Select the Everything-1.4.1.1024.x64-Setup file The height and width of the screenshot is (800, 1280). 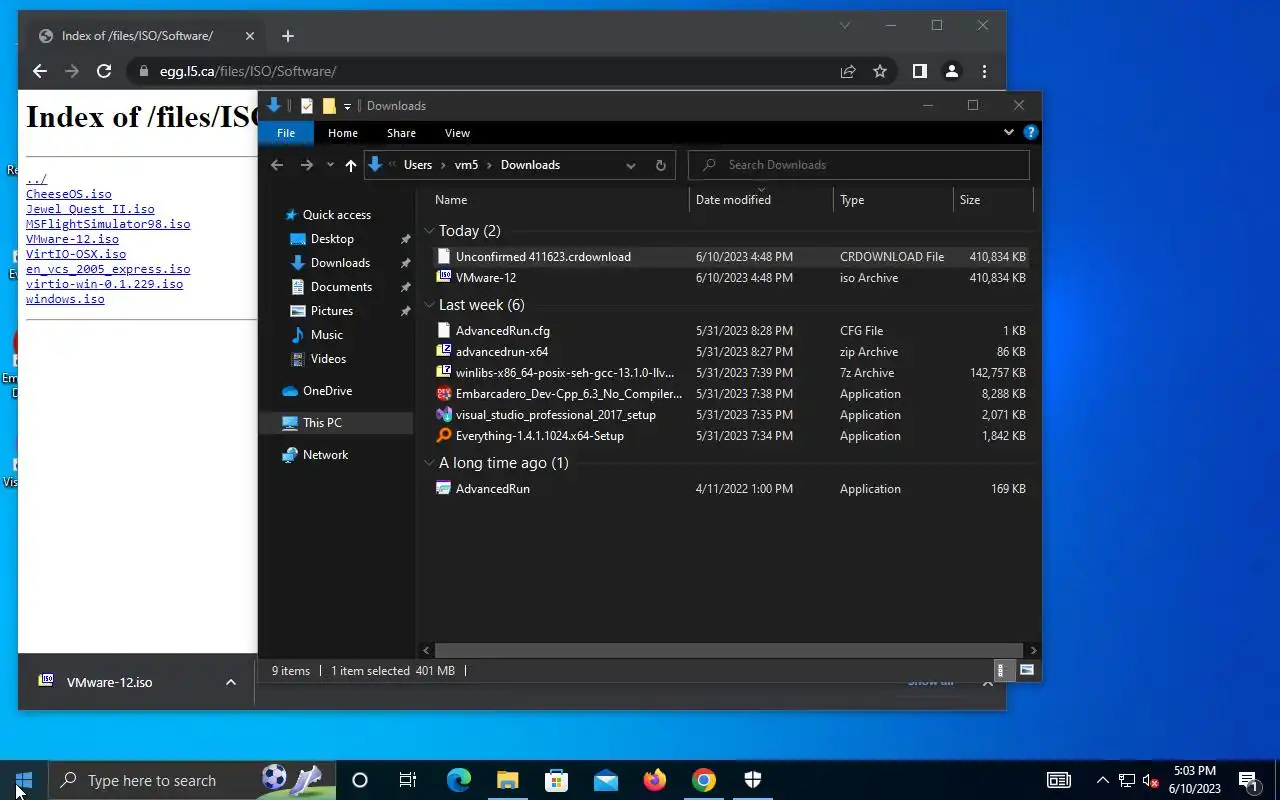point(731,436)
